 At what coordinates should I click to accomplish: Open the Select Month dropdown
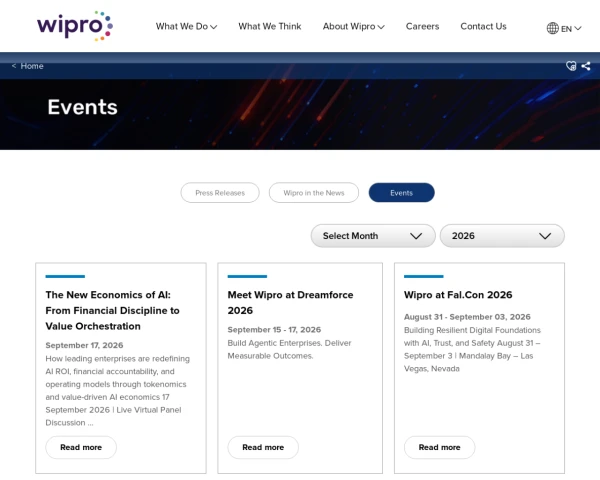(373, 236)
